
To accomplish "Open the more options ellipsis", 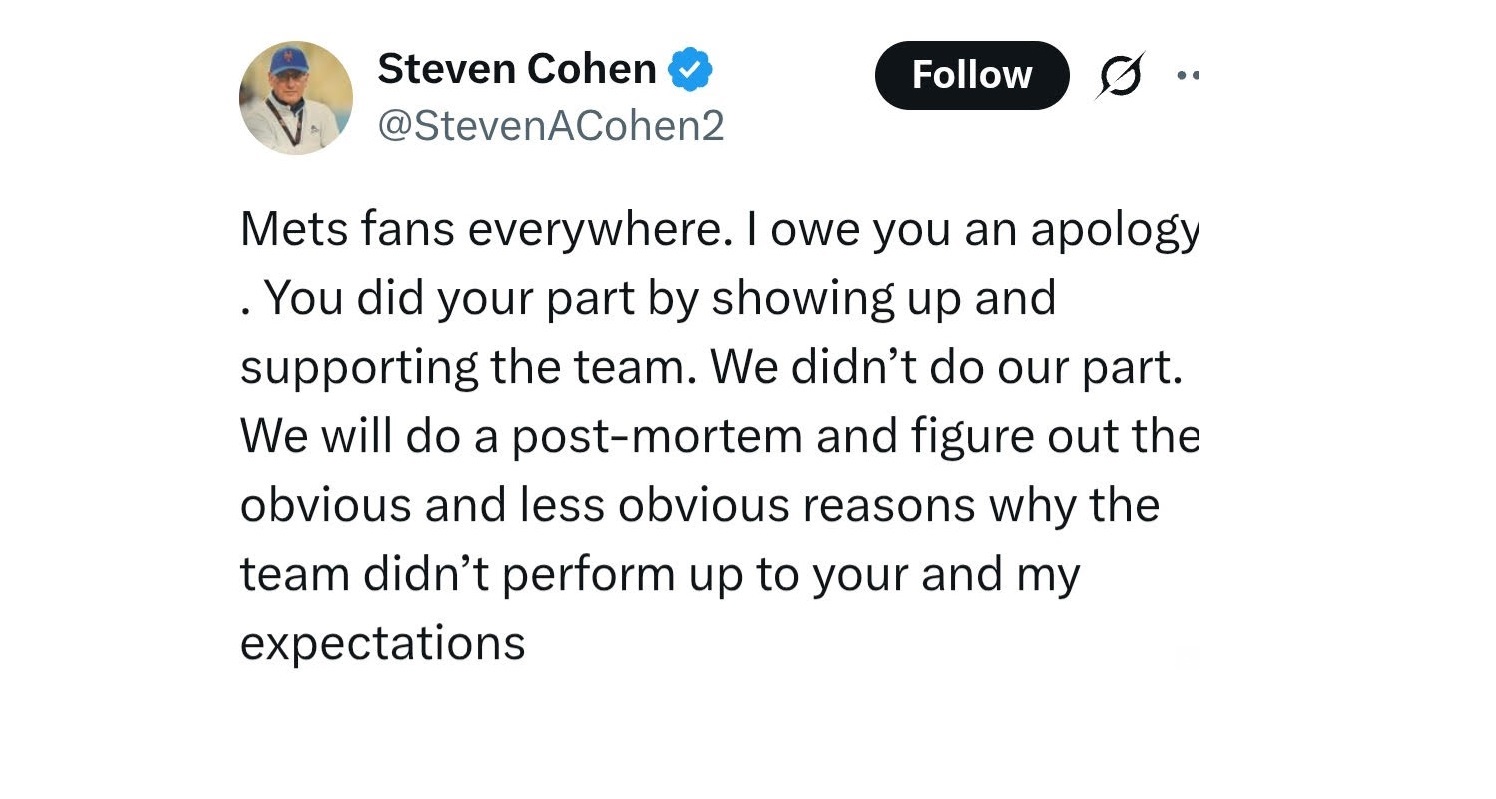I will (x=1188, y=75).
